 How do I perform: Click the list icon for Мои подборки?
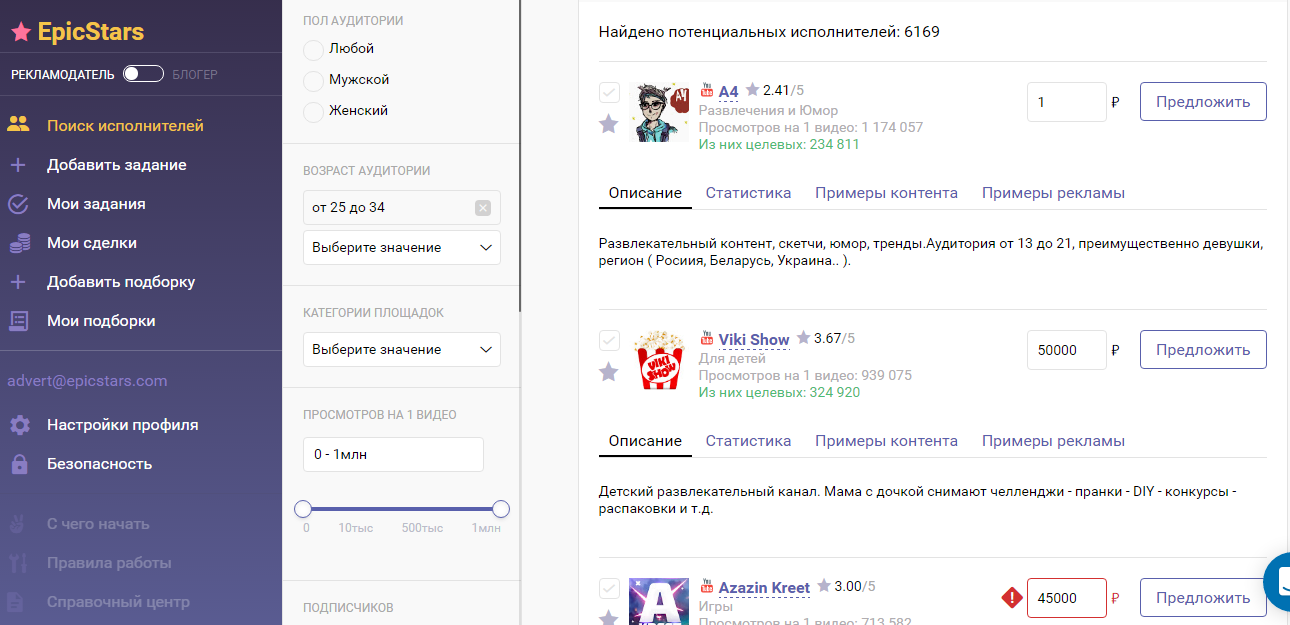(x=18, y=321)
